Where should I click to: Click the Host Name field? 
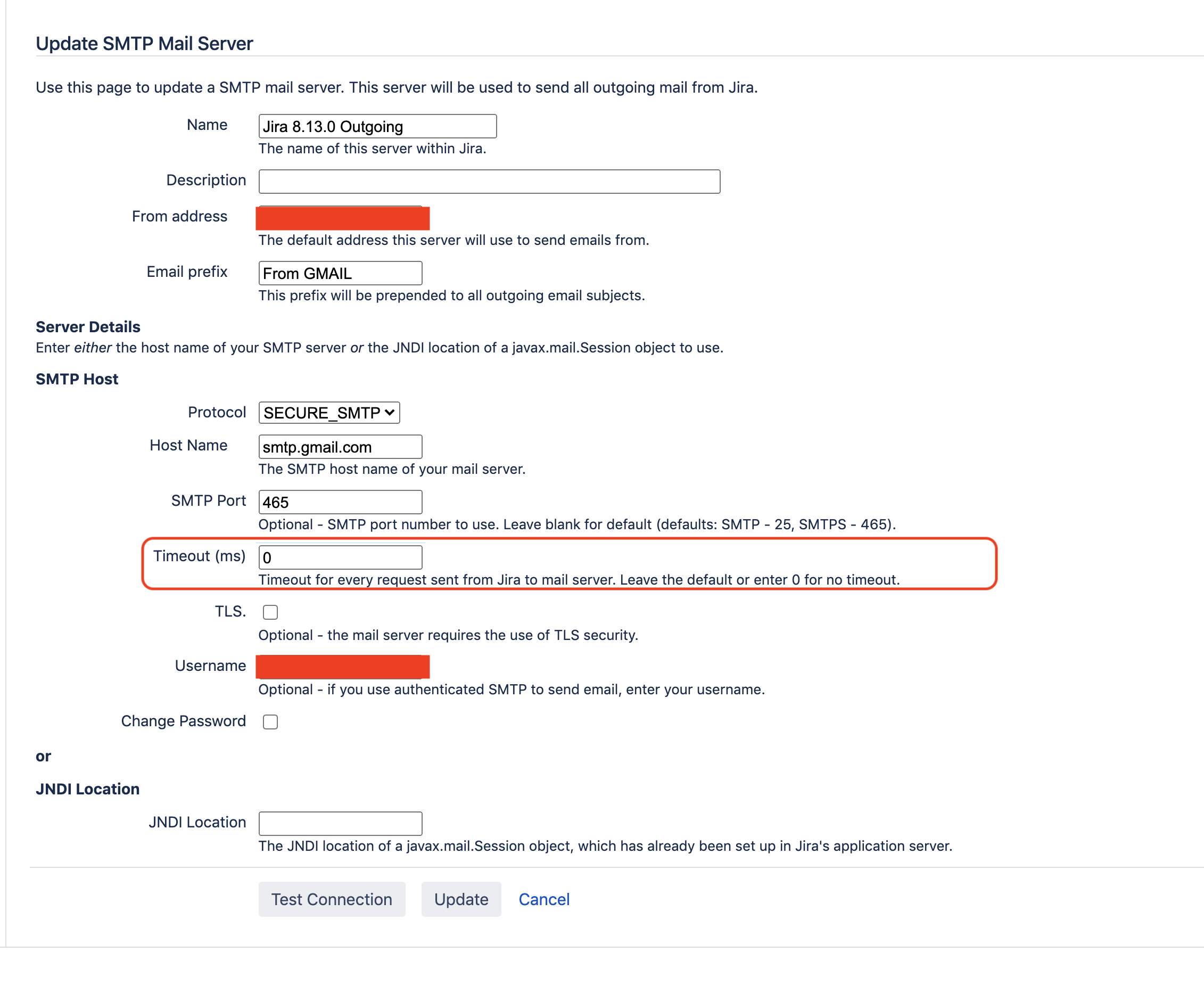click(x=340, y=447)
